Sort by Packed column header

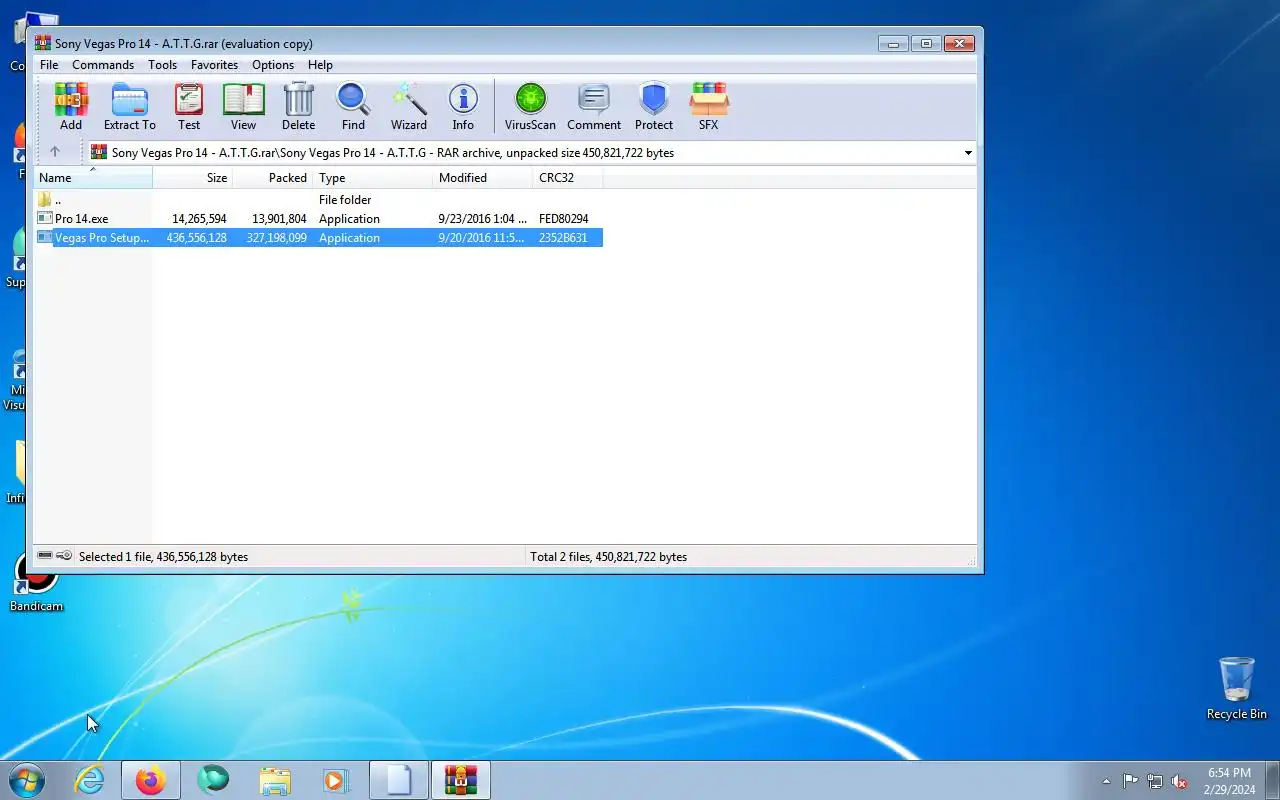click(272, 178)
